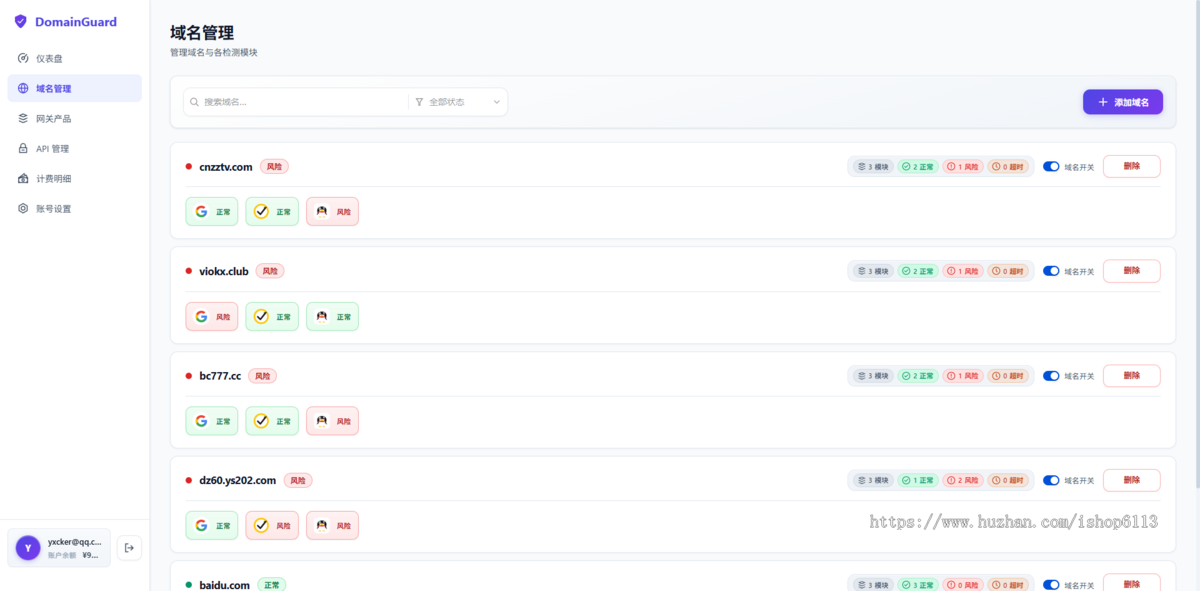Click the Google module chip for cnzztv.com

click(212, 212)
